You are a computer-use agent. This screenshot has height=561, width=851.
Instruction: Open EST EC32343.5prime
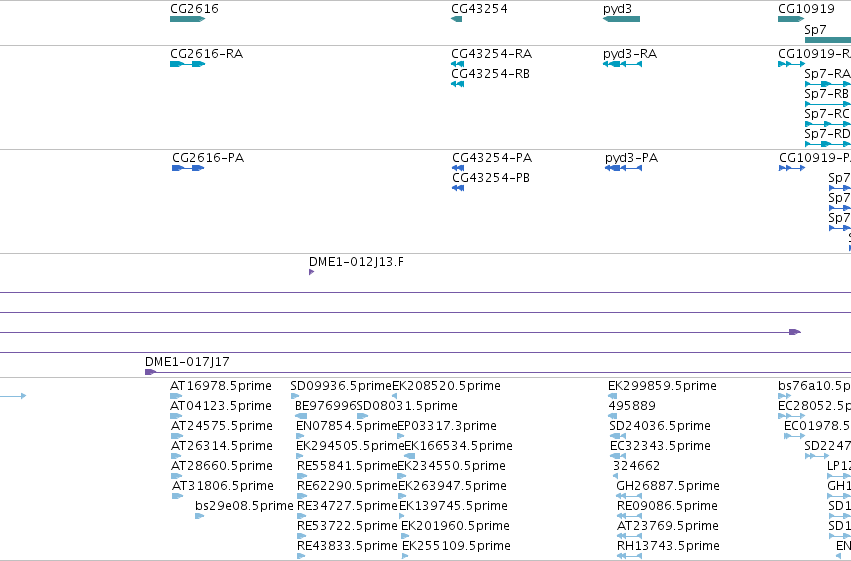(x=661, y=446)
